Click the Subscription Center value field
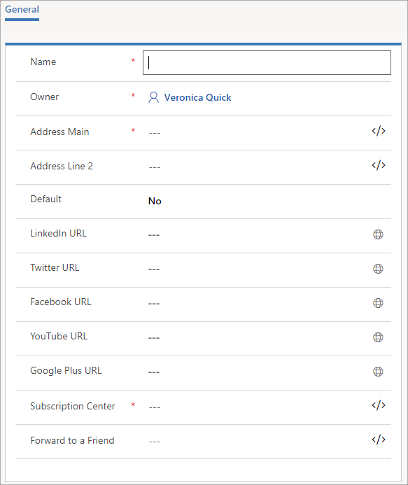 257,407
